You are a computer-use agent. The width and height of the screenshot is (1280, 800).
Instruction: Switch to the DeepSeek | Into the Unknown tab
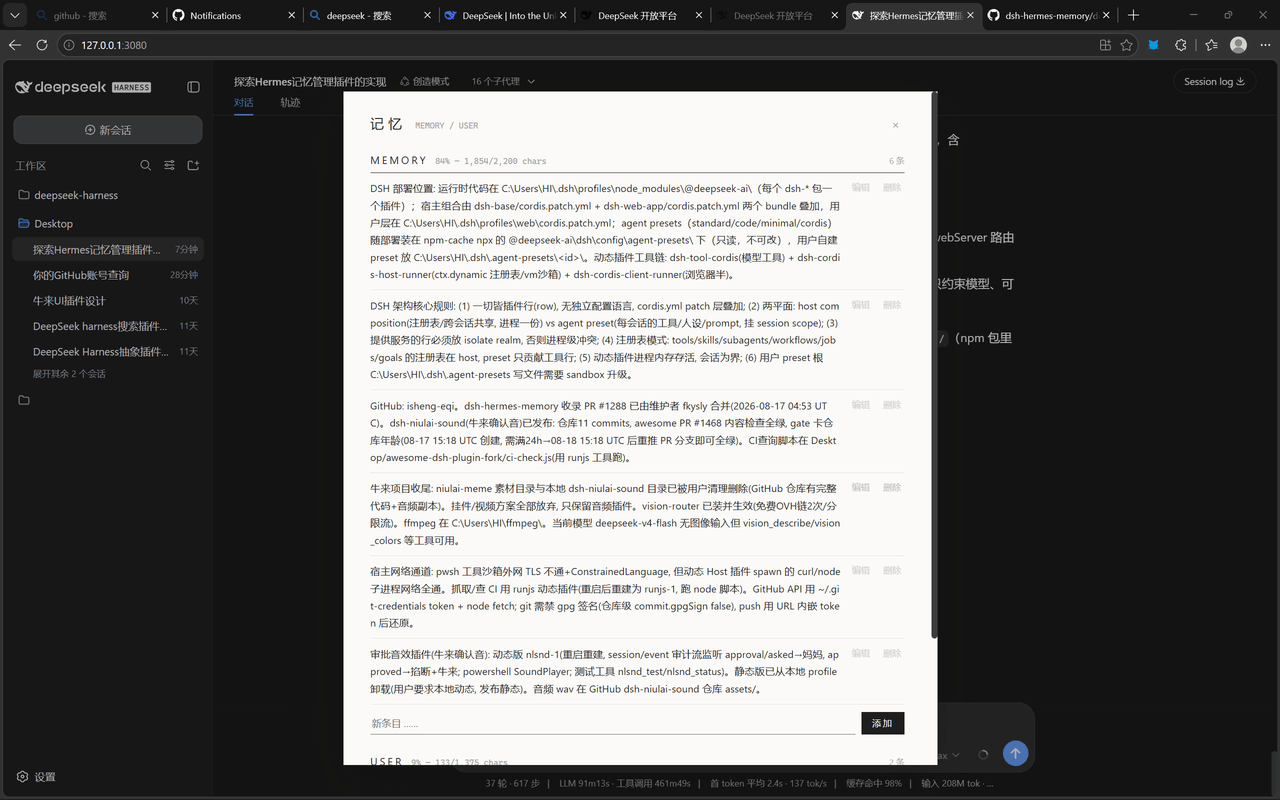pyautogui.click(x=507, y=16)
